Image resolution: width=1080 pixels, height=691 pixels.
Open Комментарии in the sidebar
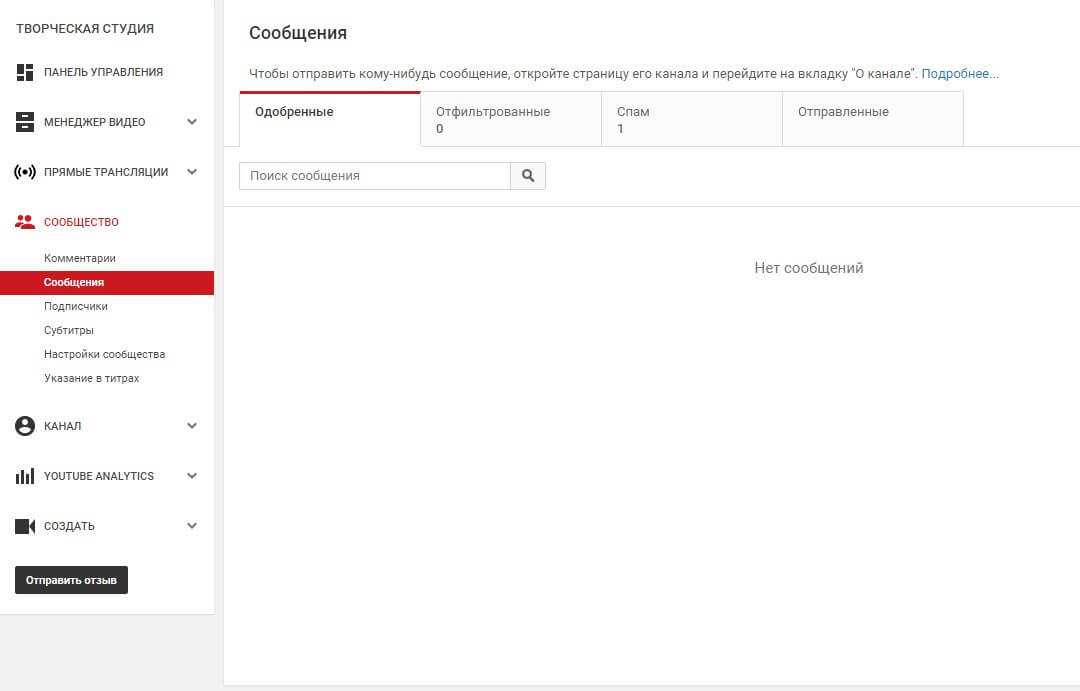(80, 258)
